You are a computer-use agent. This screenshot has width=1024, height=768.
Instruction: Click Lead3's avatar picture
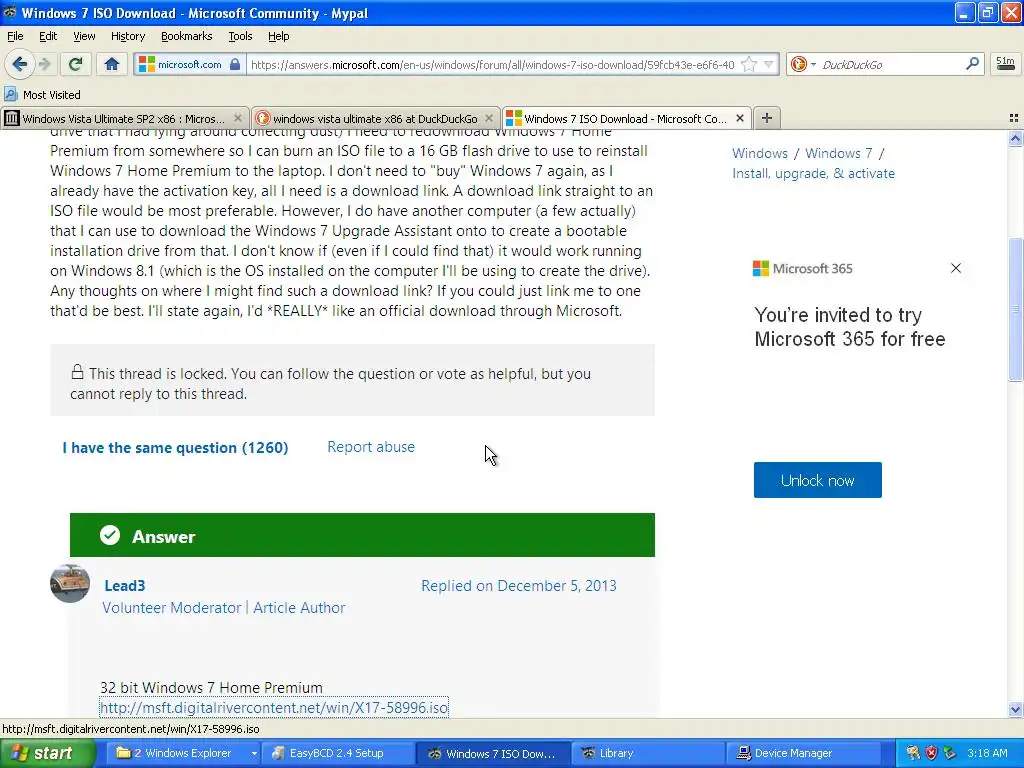tap(70, 584)
